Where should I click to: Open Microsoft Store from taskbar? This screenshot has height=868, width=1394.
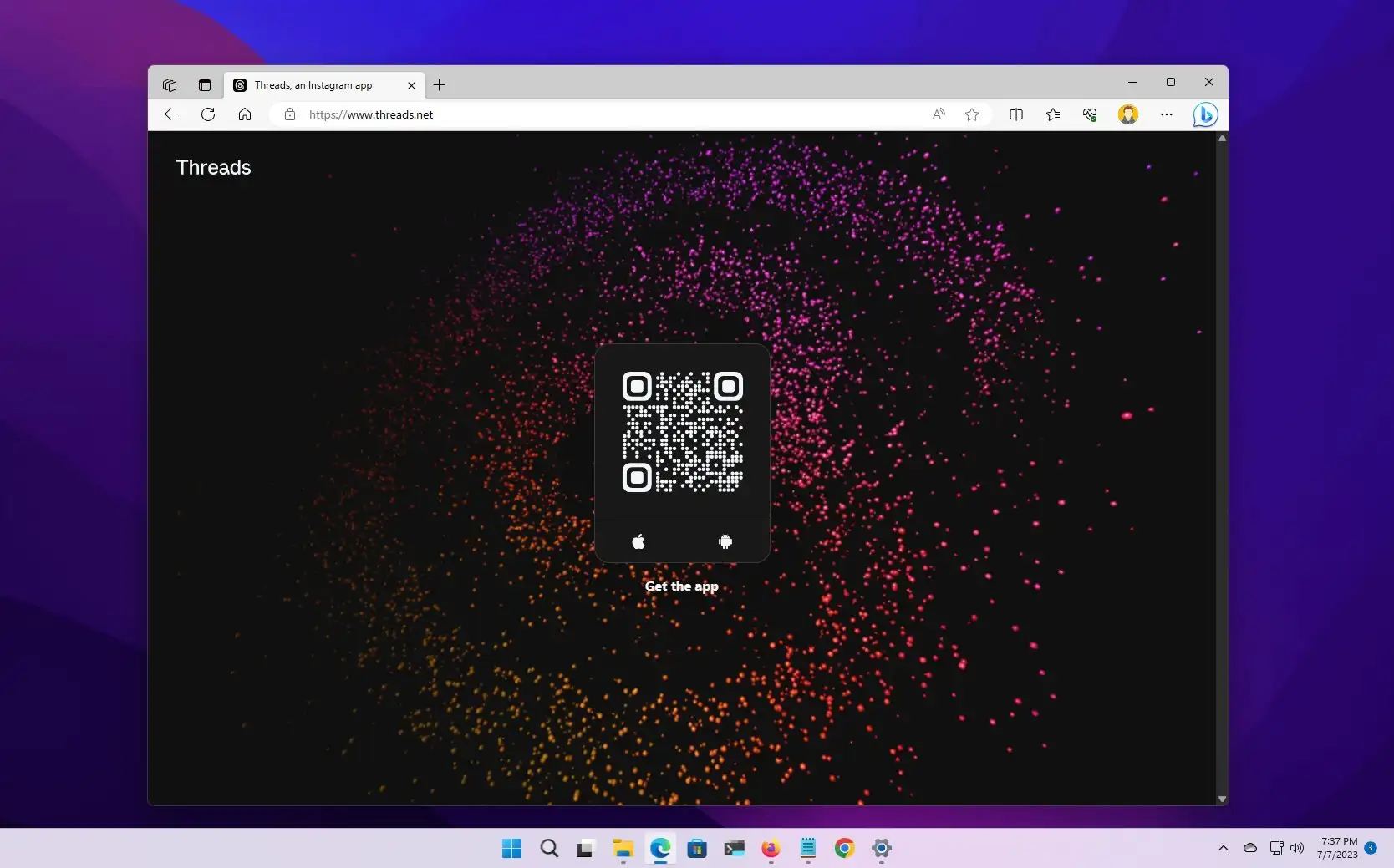coord(697,849)
